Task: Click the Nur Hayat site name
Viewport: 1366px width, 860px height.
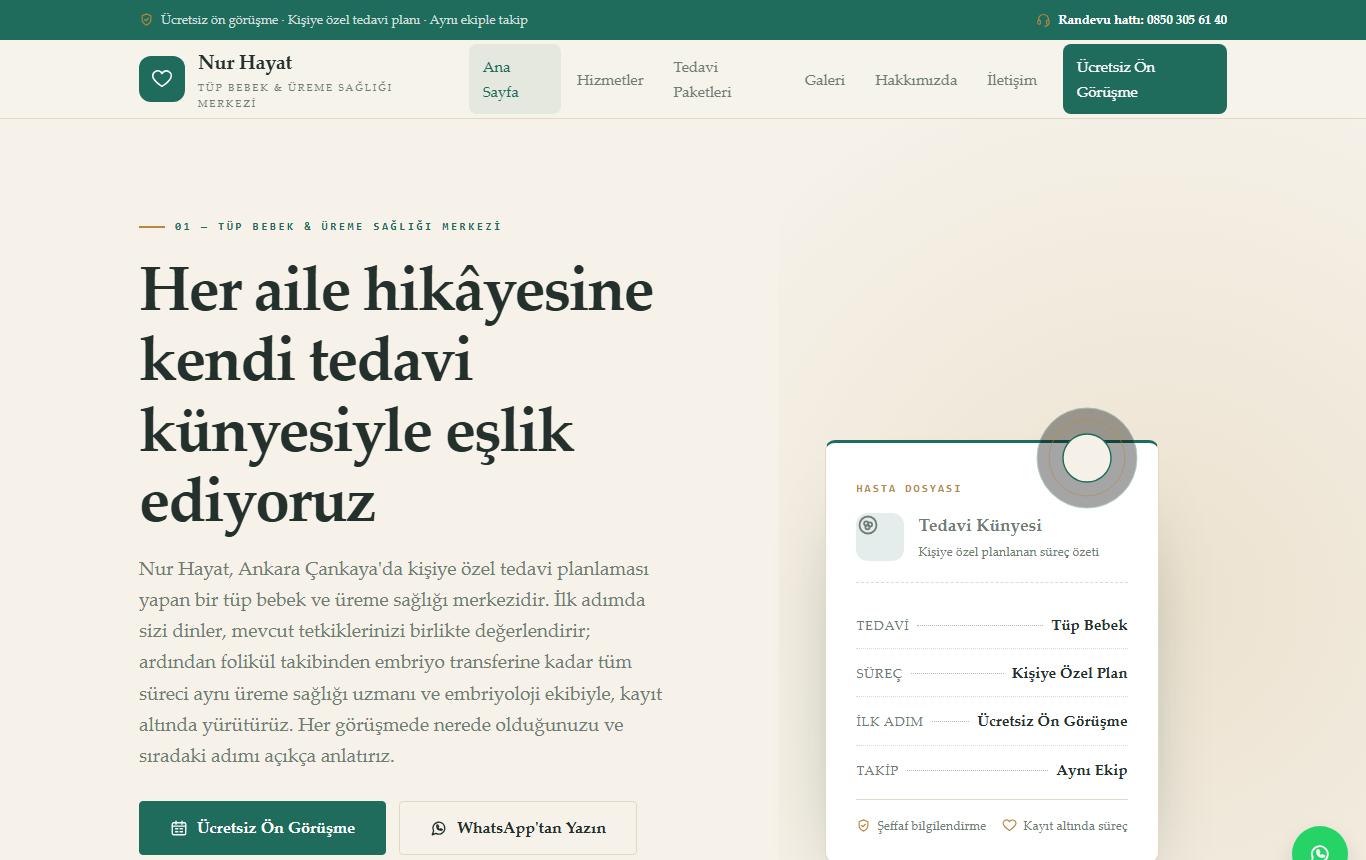Action: 245,63
